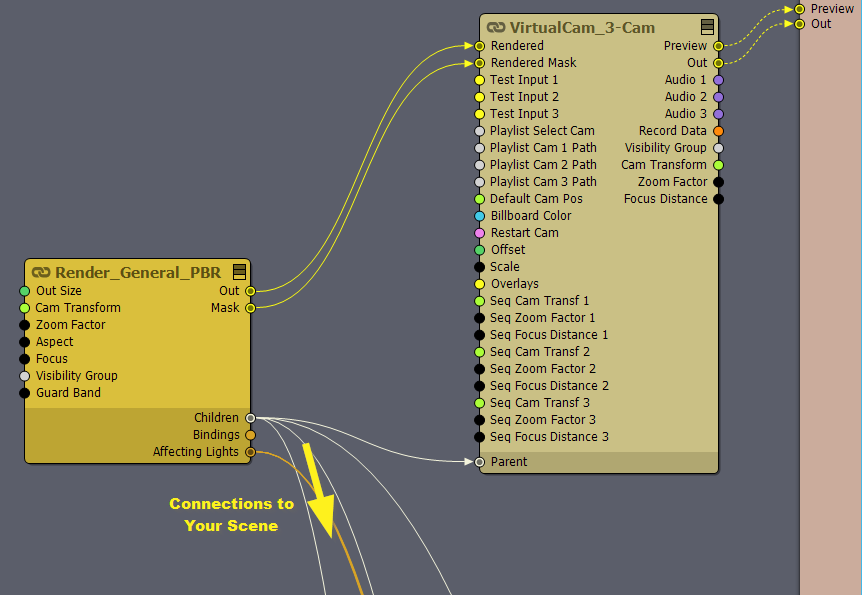The image size is (862, 595).
Task: Click the pink Restart Cam input pin
Action: coord(480,233)
